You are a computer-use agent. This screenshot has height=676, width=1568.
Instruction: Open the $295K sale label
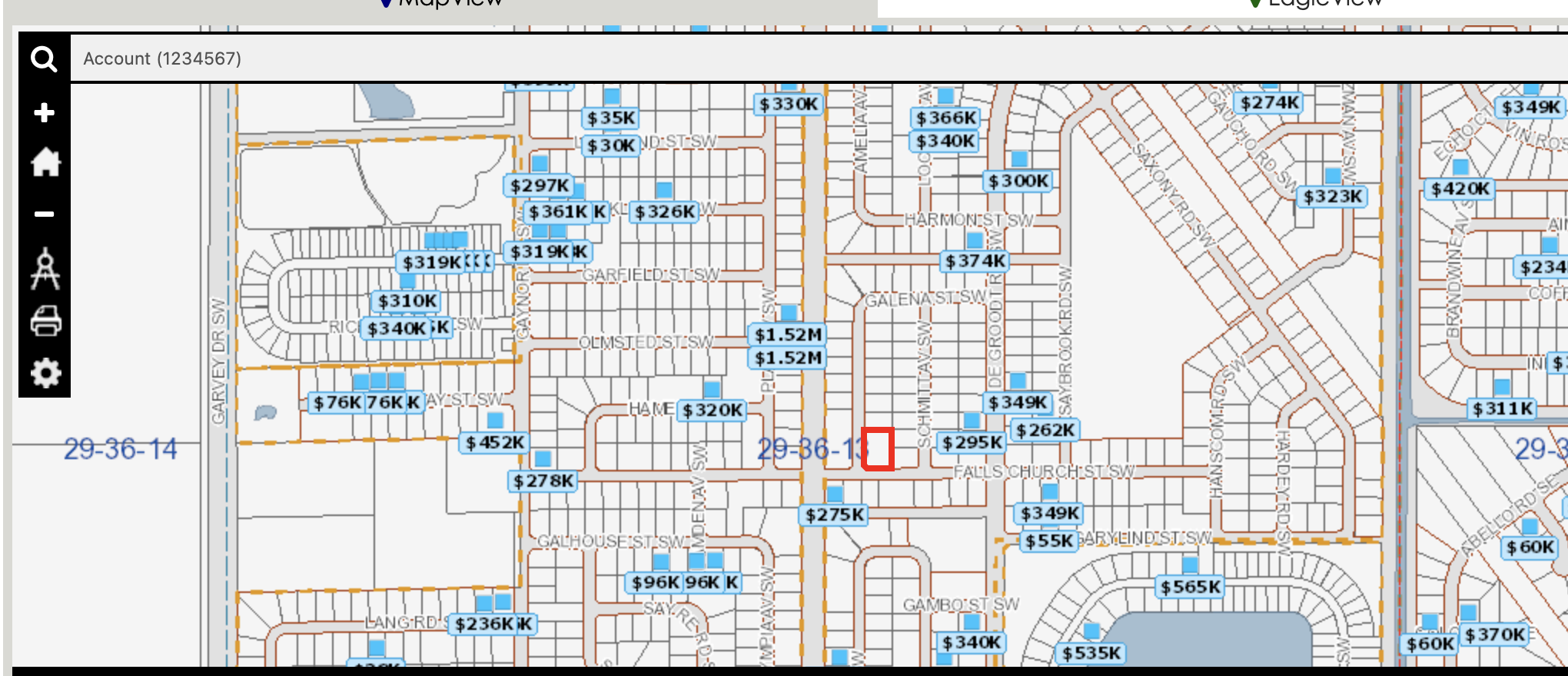[972, 442]
